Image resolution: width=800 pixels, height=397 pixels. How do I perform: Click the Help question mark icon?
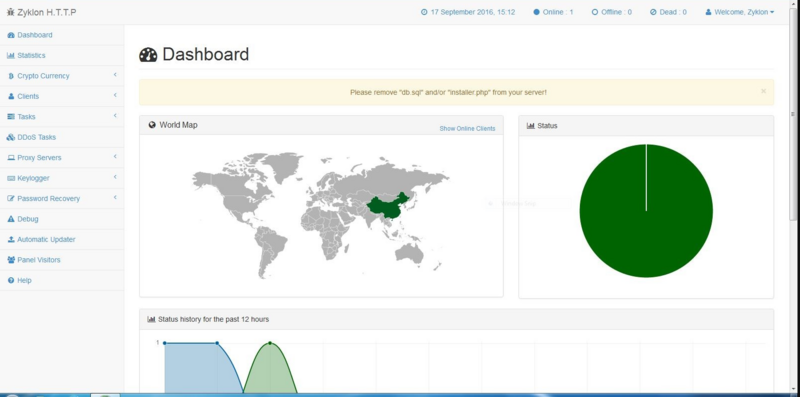[11, 280]
